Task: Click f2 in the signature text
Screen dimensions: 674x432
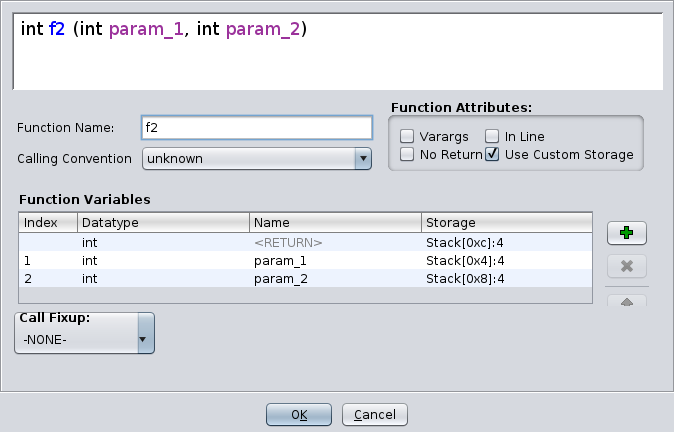Action: pyautogui.click(x=57, y=29)
